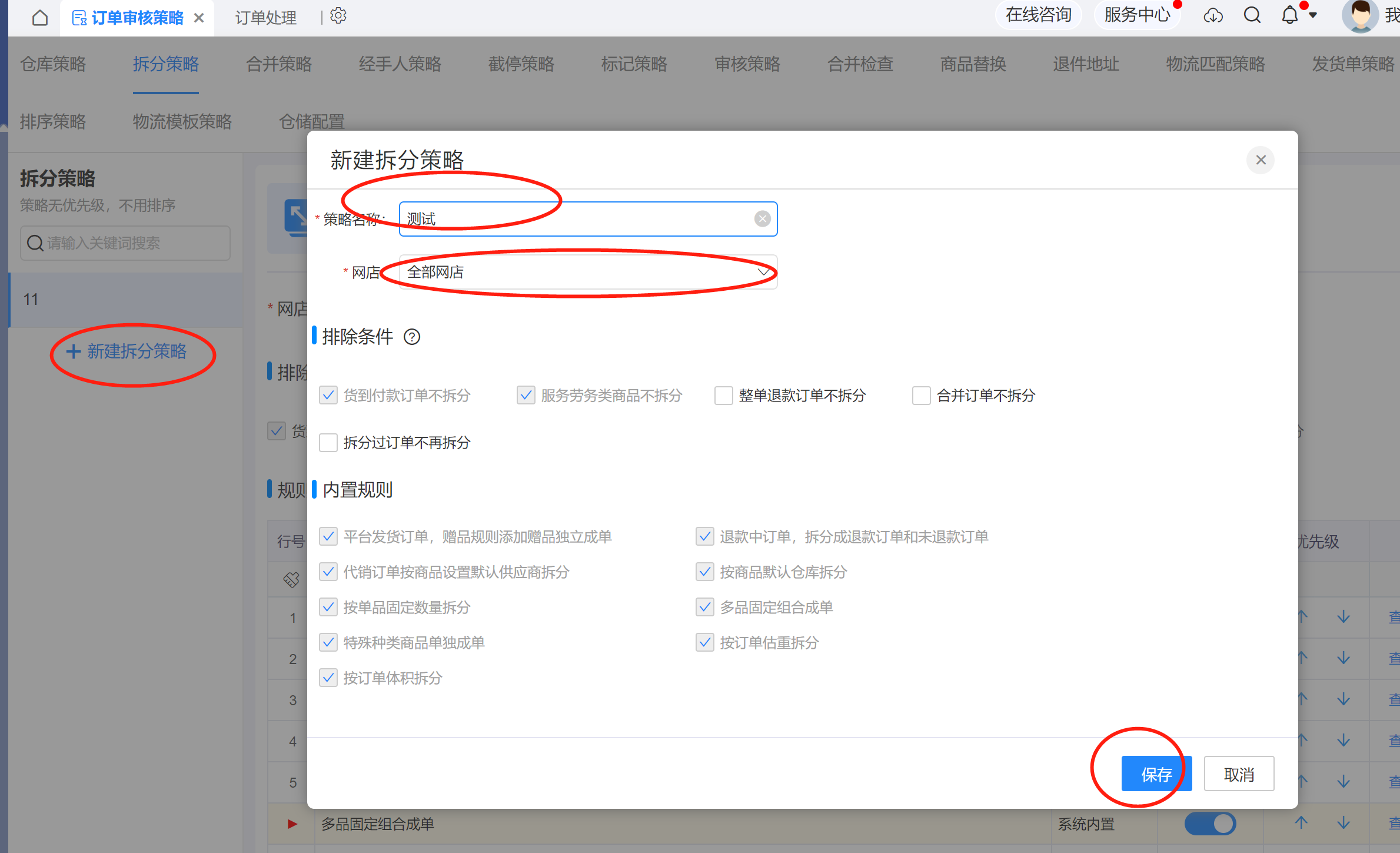Image resolution: width=1400 pixels, height=853 pixels.
Task: Open the cloud download icon
Action: (1213, 16)
